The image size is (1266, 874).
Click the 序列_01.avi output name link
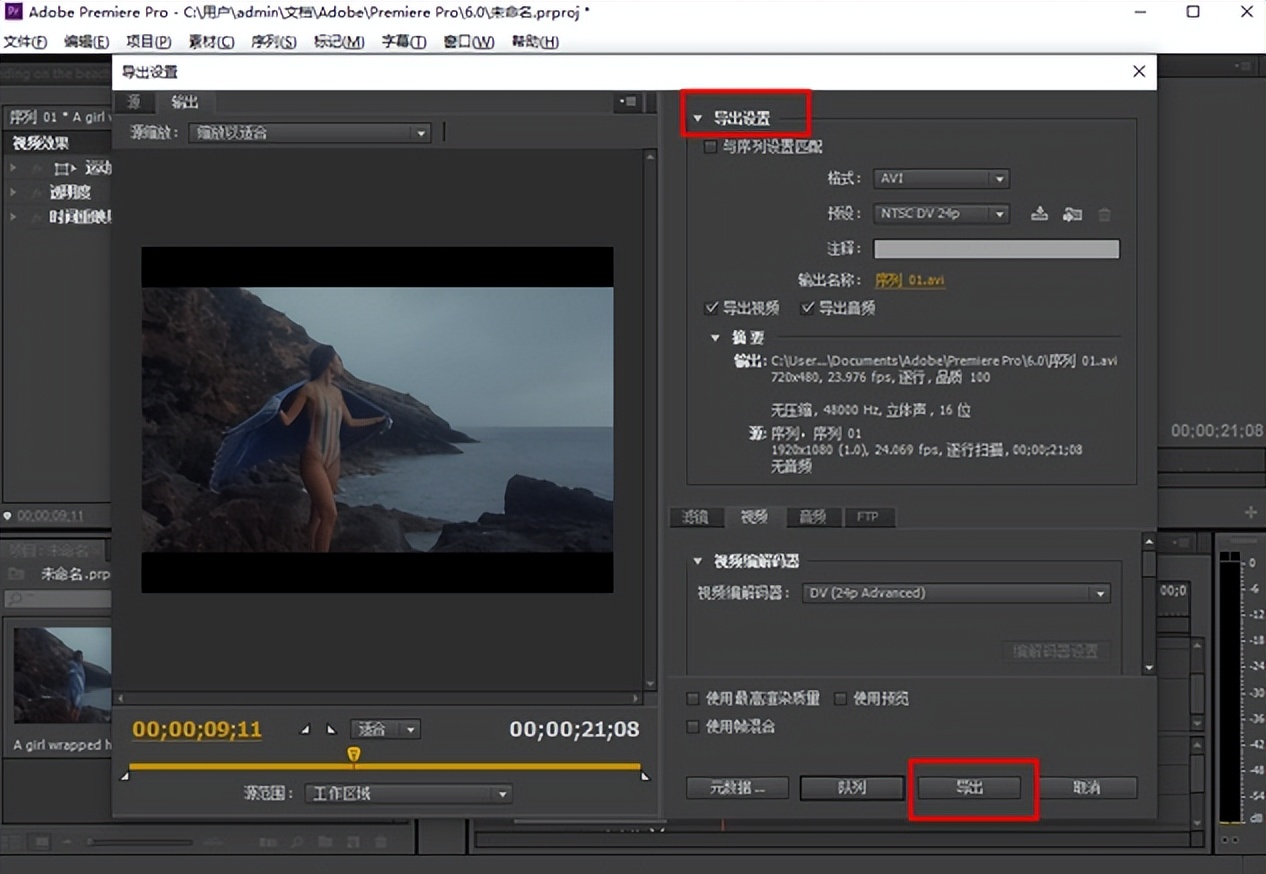point(910,281)
